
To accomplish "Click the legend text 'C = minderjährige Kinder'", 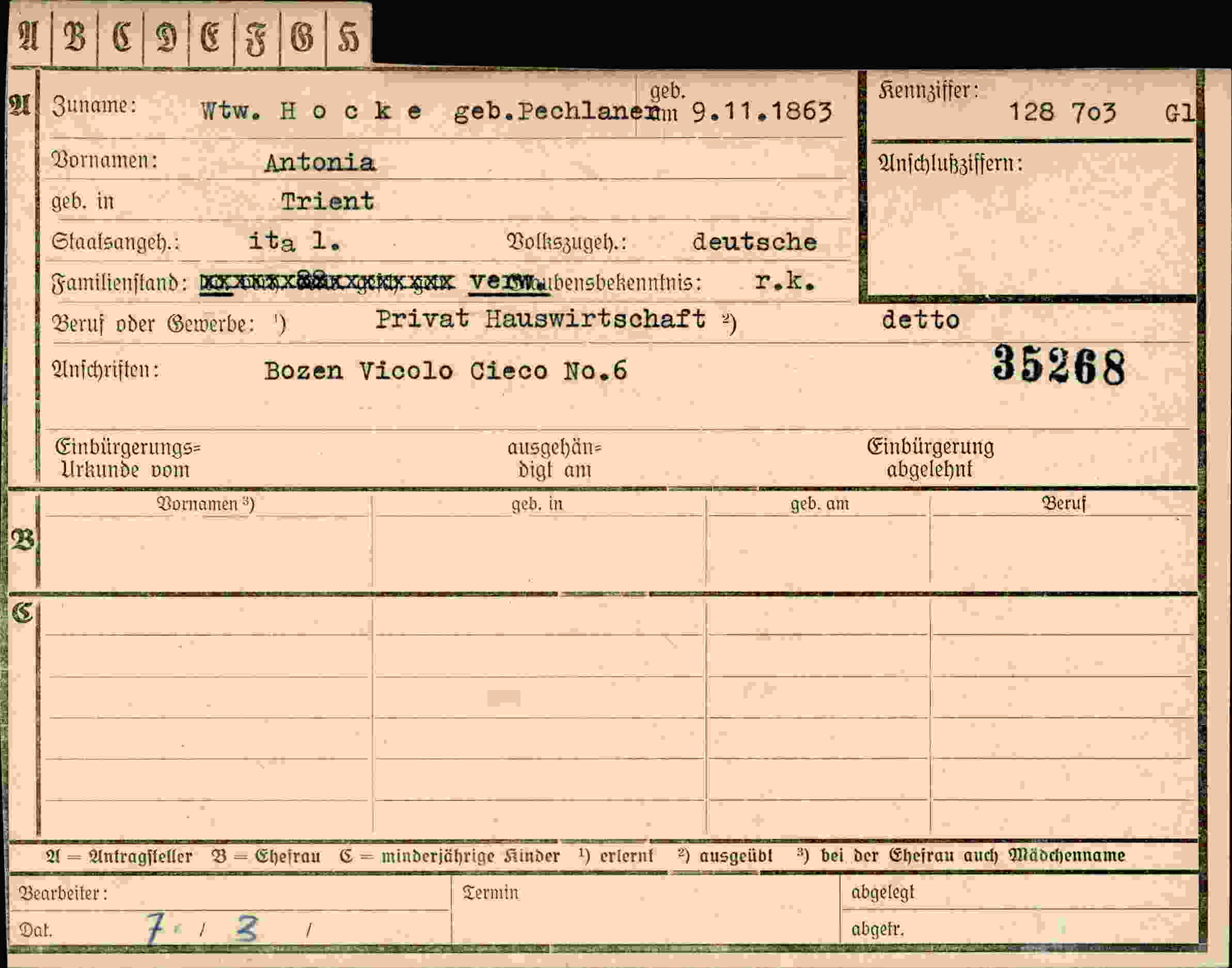I will pyautogui.click(x=450, y=856).
